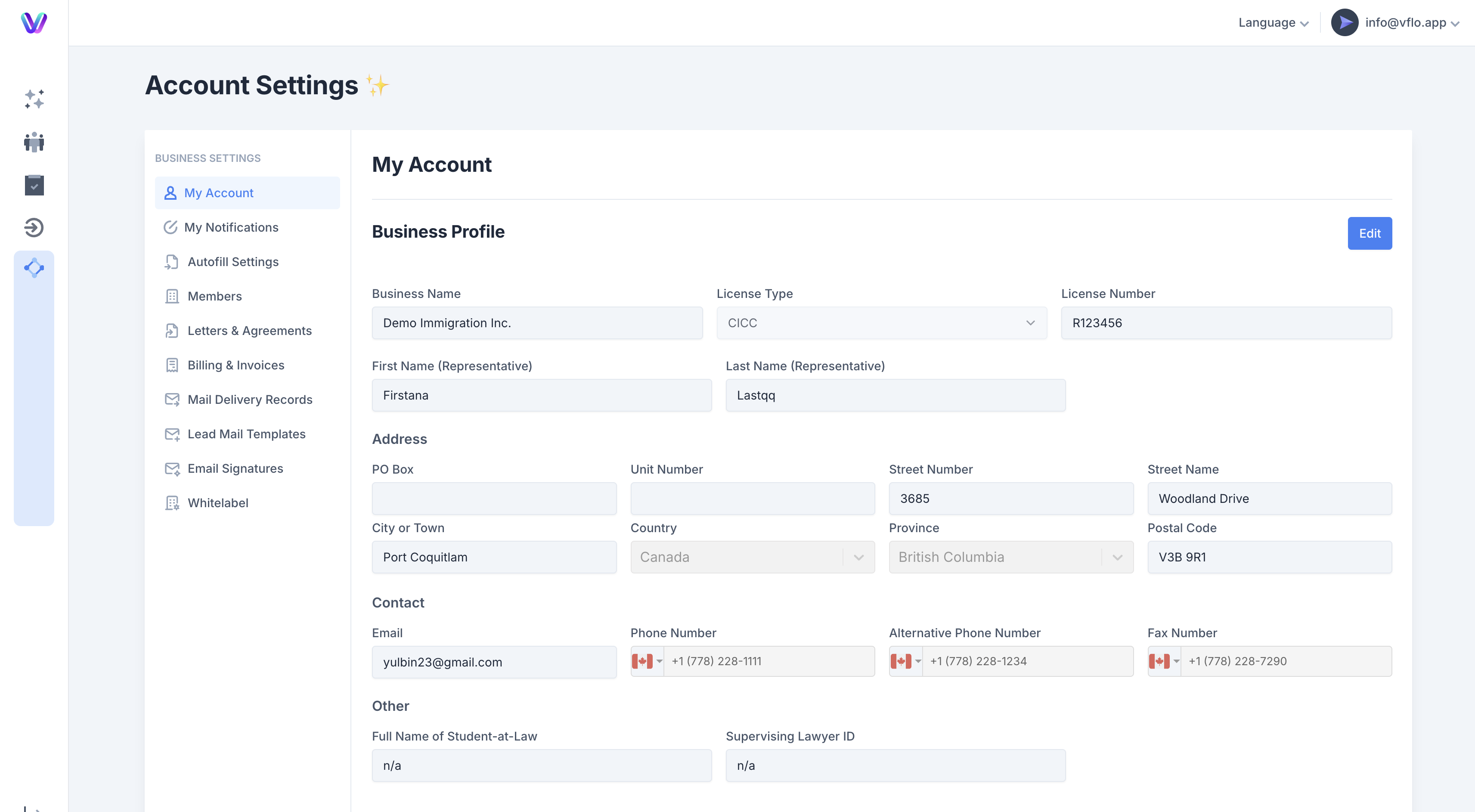The height and width of the screenshot is (812, 1475).
Task: Go to My Notifications settings
Action: tap(231, 227)
